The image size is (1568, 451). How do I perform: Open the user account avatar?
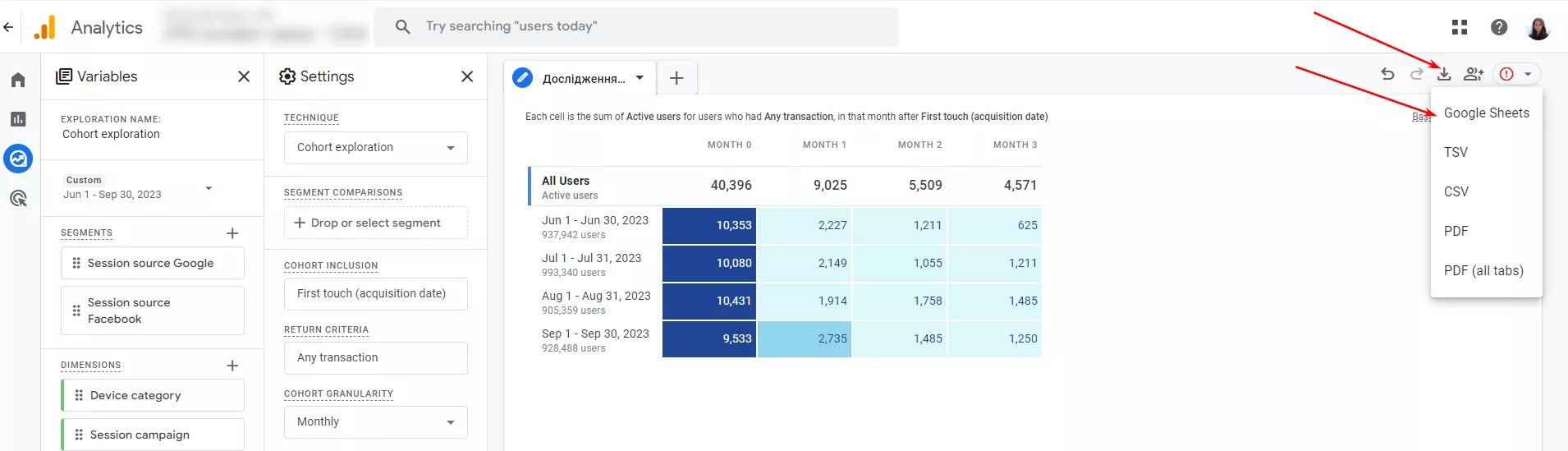[1538, 27]
